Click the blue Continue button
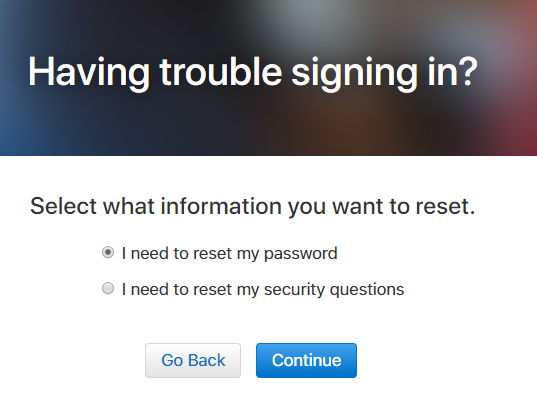The width and height of the screenshot is (537, 413). [x=306, y=360]
